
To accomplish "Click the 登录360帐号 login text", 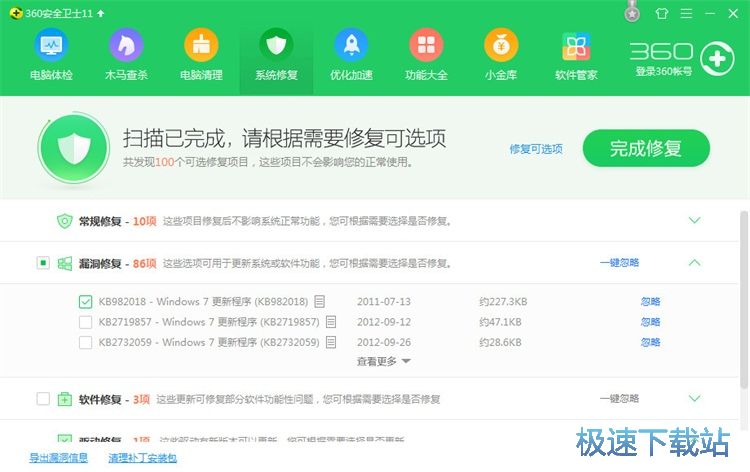I will [x=663, y=72].
